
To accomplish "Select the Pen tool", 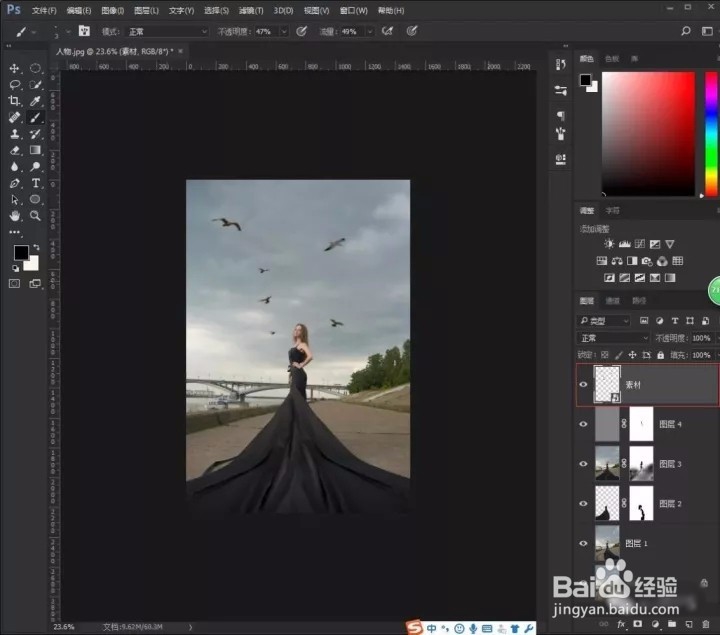I will coord(14,183).
